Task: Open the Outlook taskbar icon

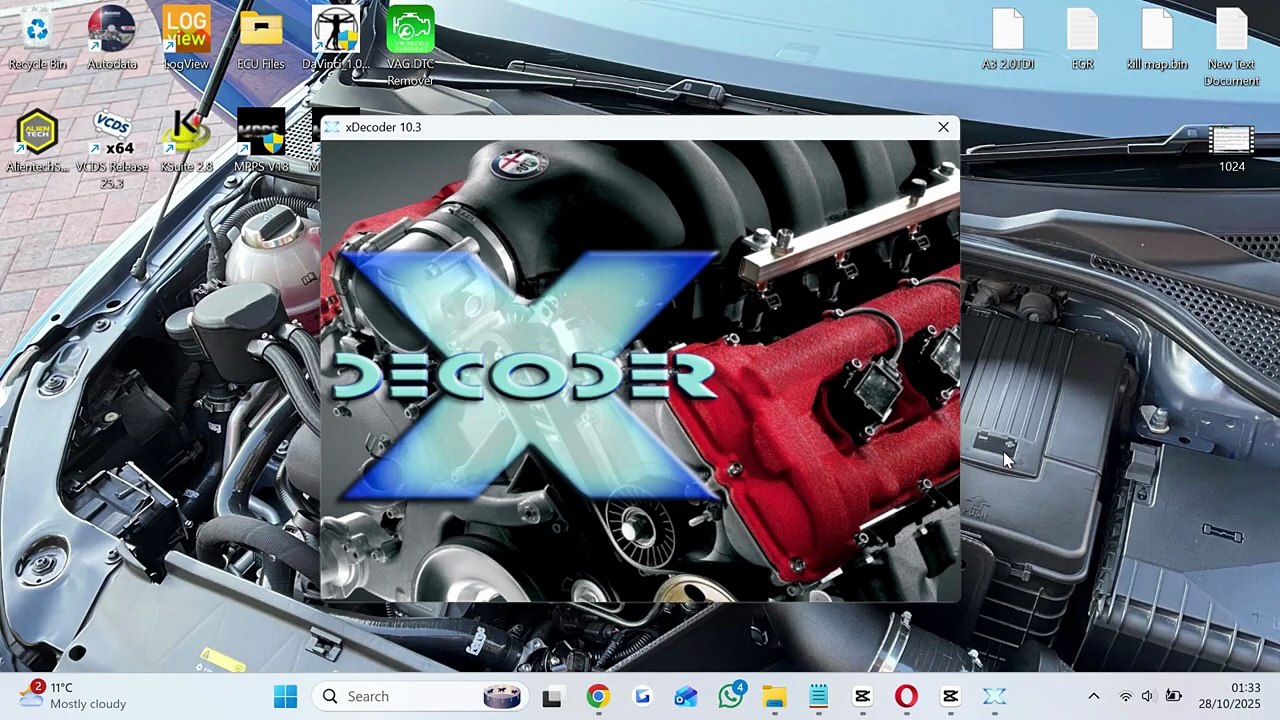Action: coord(686,696)
